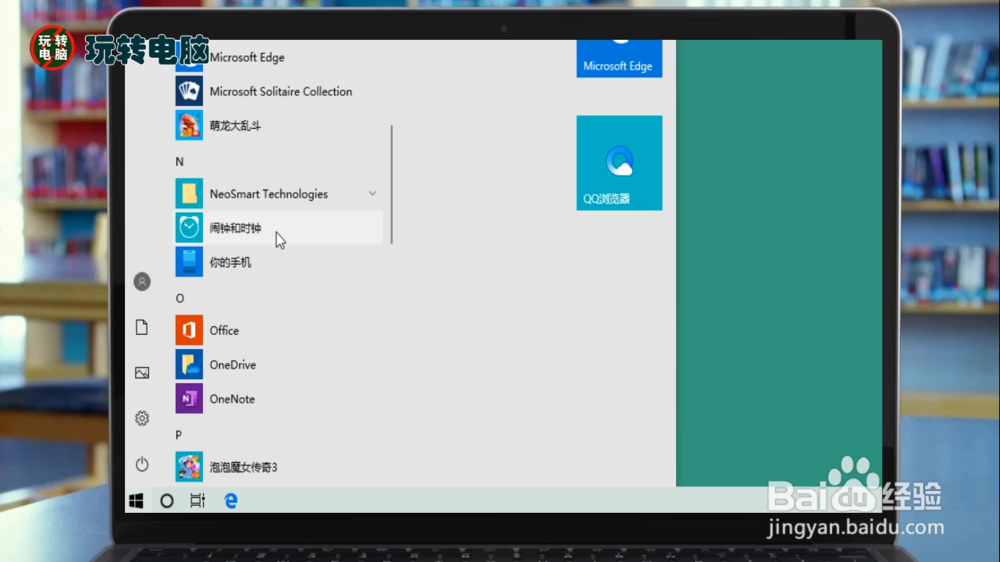Open Settings gear in Start sidebar
This screenshot has width=1000, height=562.
(142, 418)
